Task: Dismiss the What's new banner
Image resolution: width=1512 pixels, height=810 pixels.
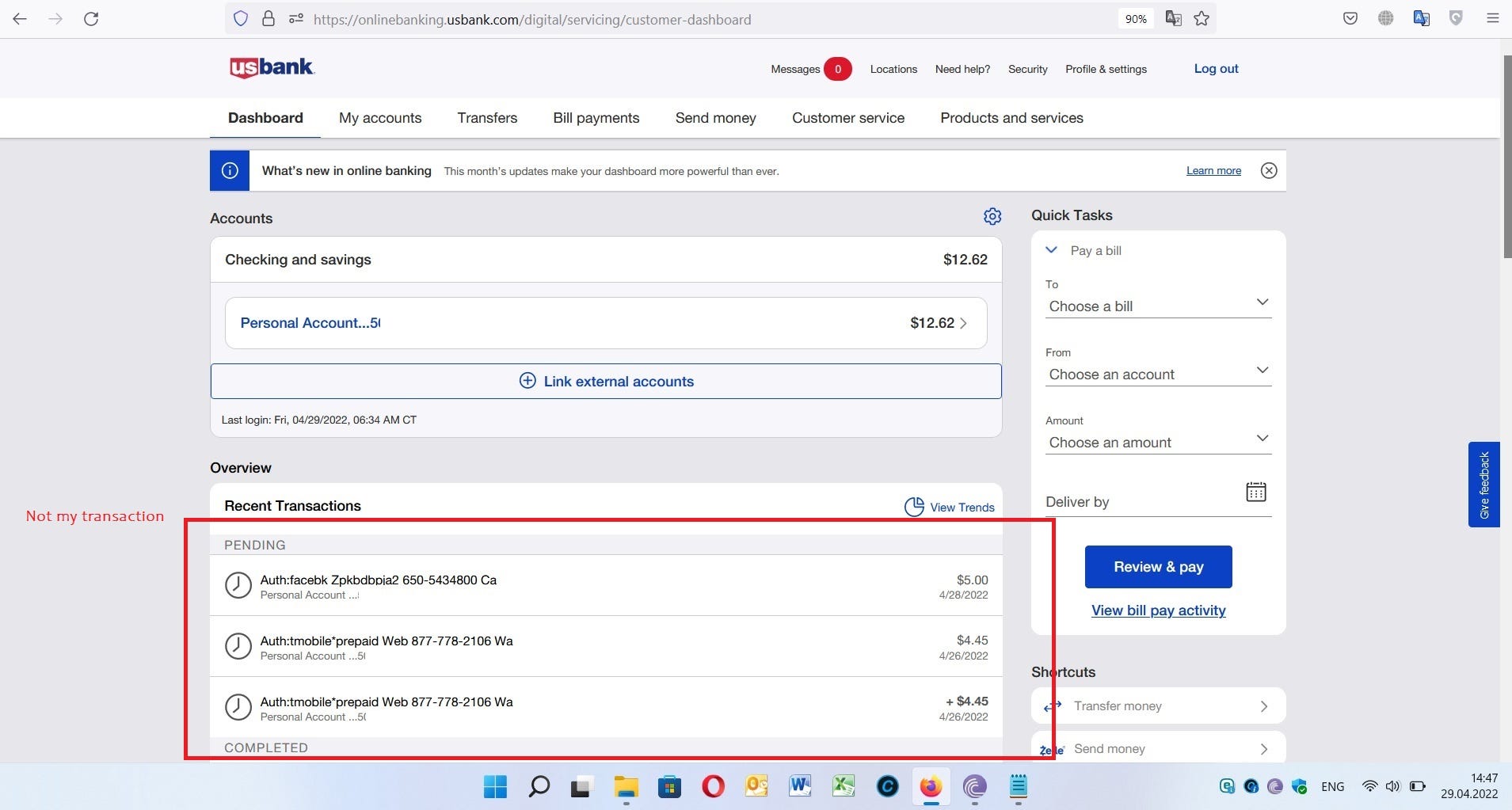Action: pos(1269,170)
